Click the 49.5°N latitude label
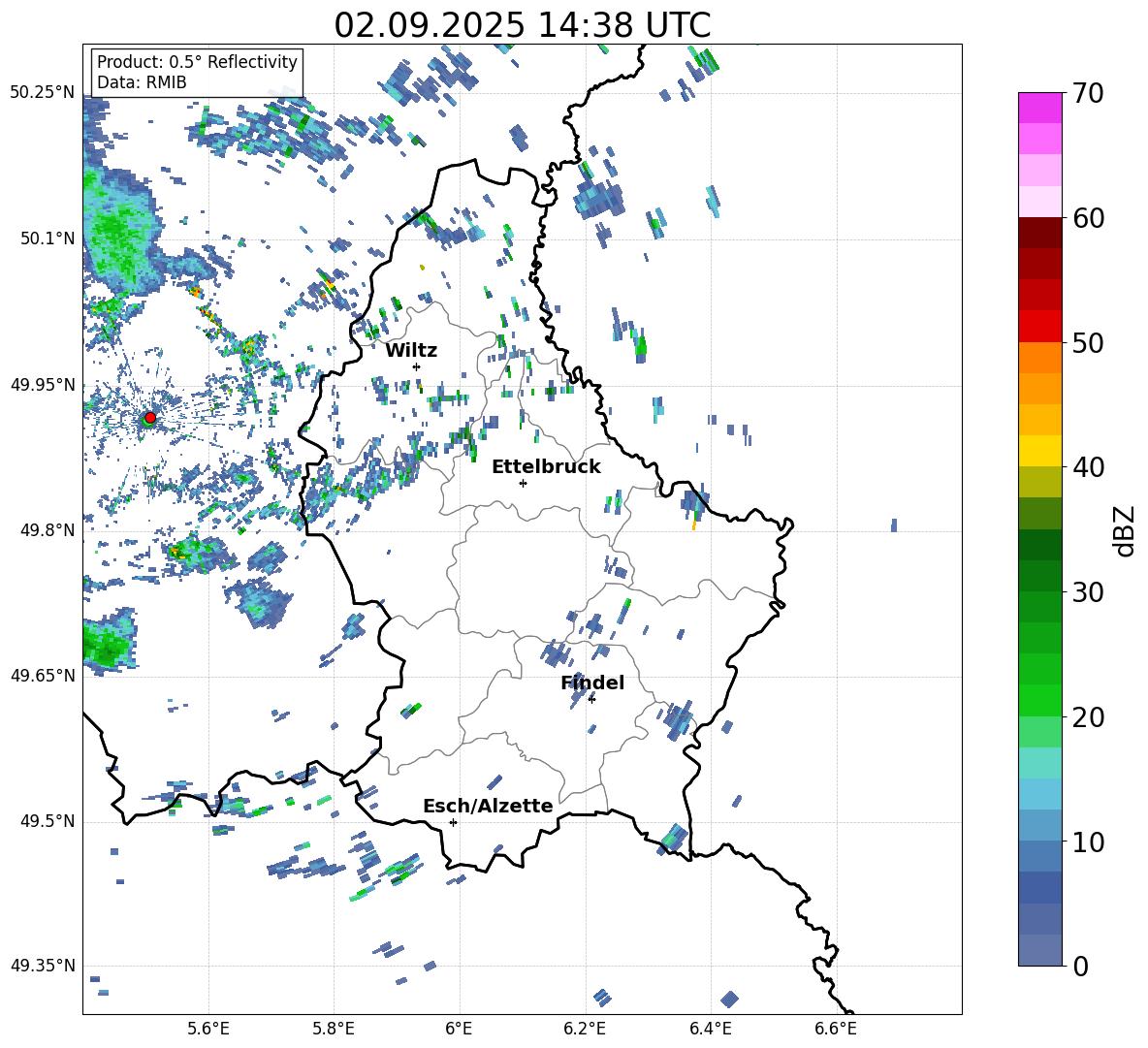The height and width of the screenshot is (1048, 1148). tap(48, 821)
